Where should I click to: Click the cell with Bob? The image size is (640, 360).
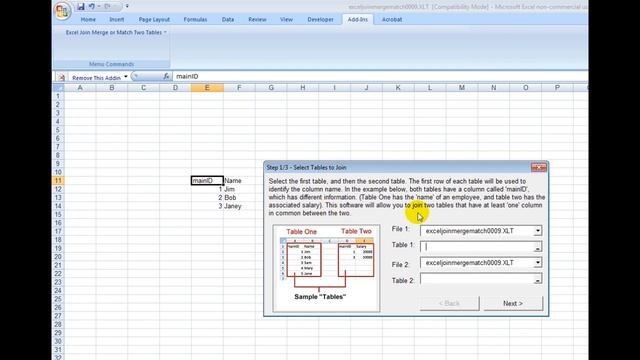tap(239, 198)
